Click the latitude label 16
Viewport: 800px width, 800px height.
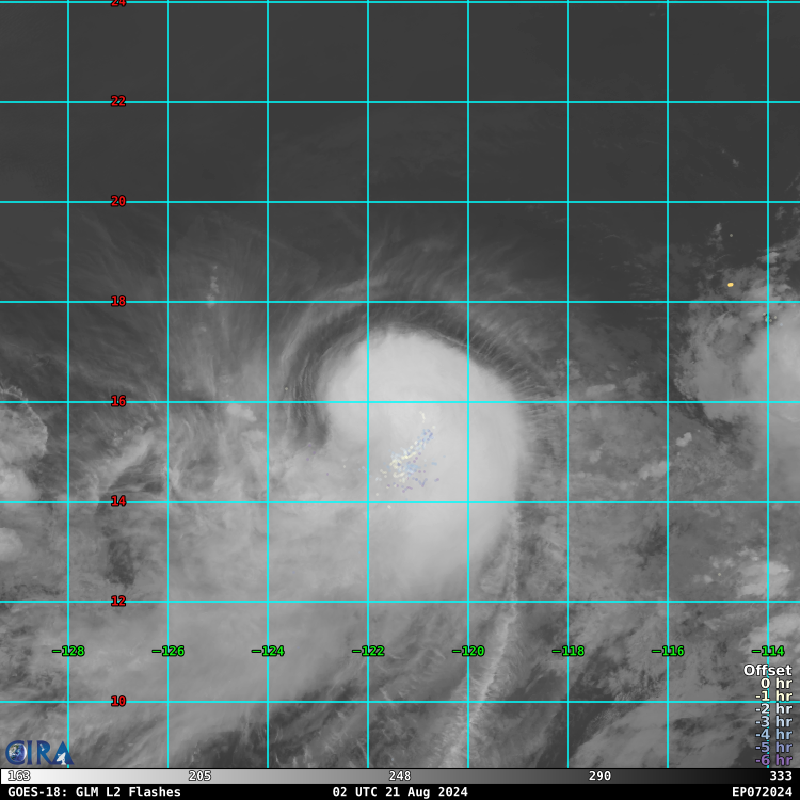tap(118, 401)
